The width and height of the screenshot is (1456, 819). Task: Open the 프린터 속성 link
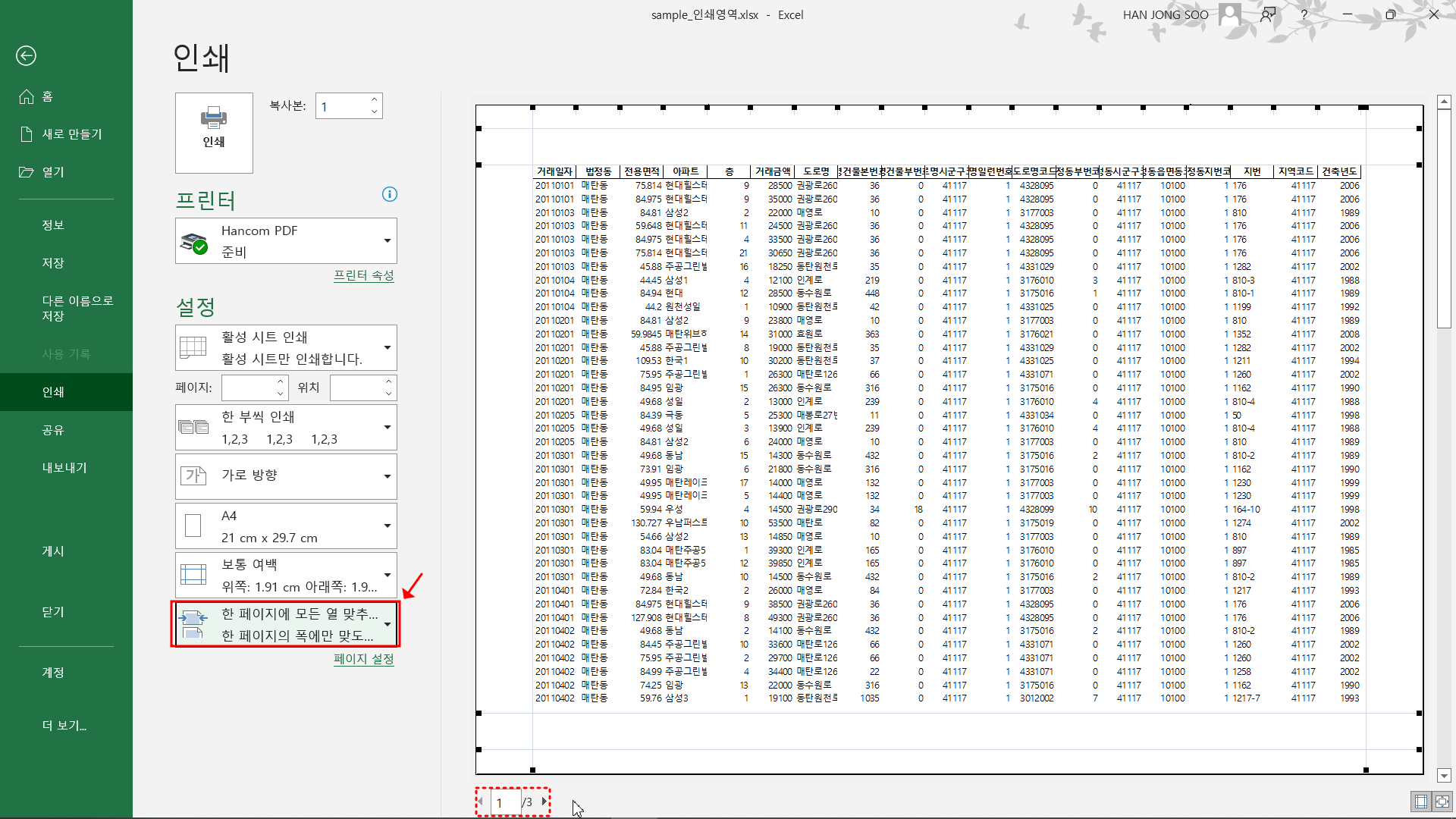click(x=363, y=275)
